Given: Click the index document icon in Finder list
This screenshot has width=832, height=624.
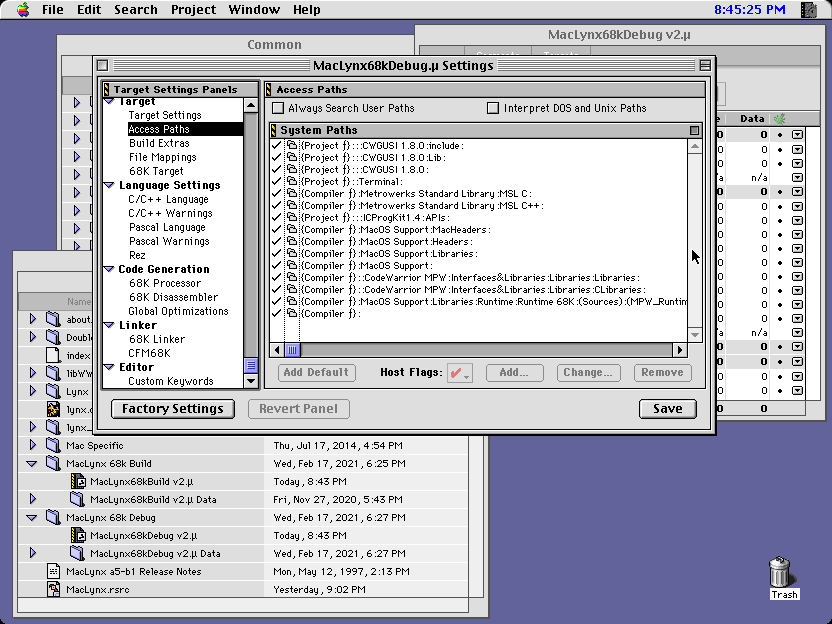Looking at the screenshot, I should 54,356.
